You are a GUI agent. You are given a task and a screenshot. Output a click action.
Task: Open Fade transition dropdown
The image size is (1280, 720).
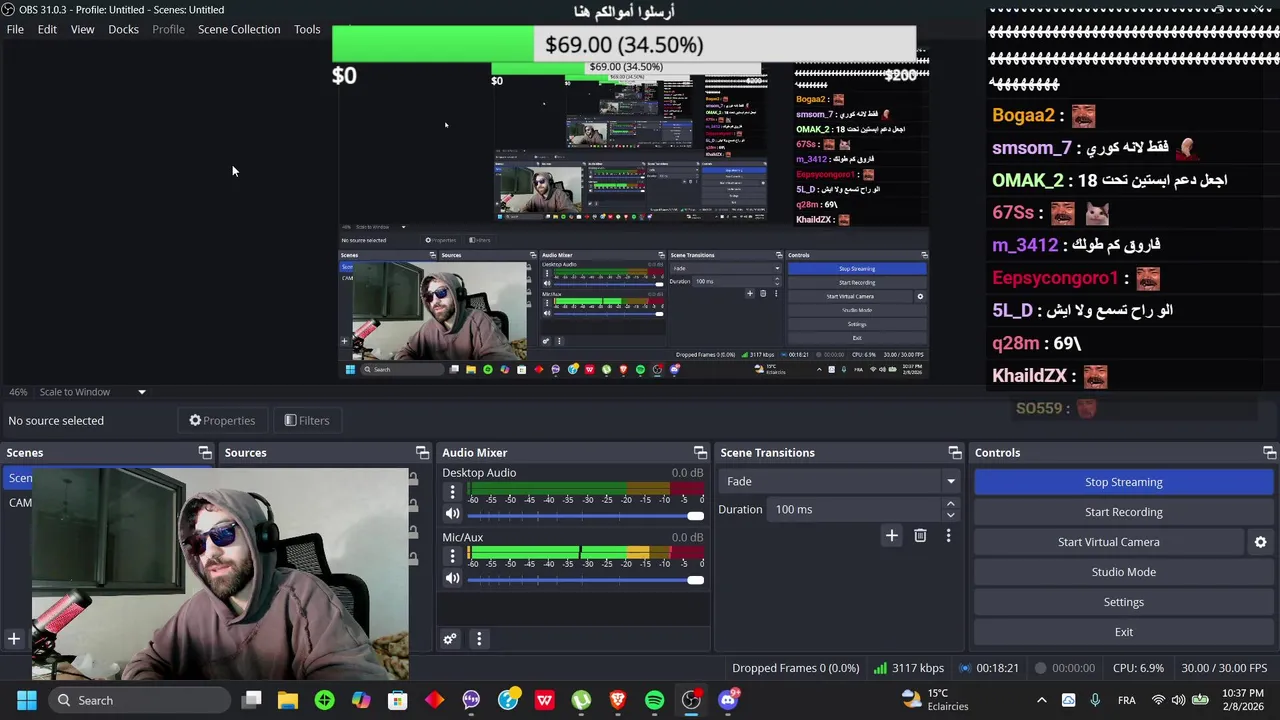838,481
